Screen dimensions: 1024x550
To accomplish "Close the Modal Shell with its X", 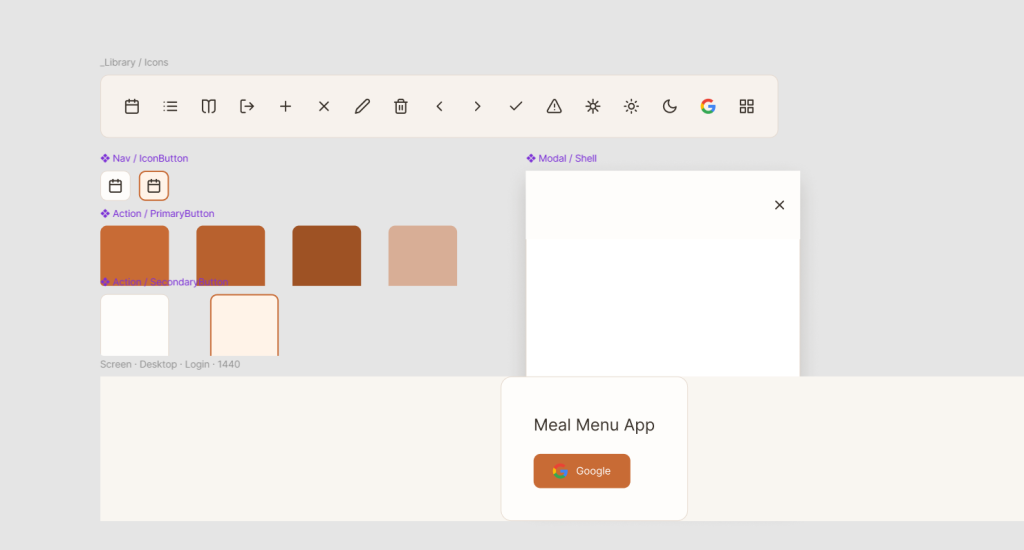I will pos(779,205).
